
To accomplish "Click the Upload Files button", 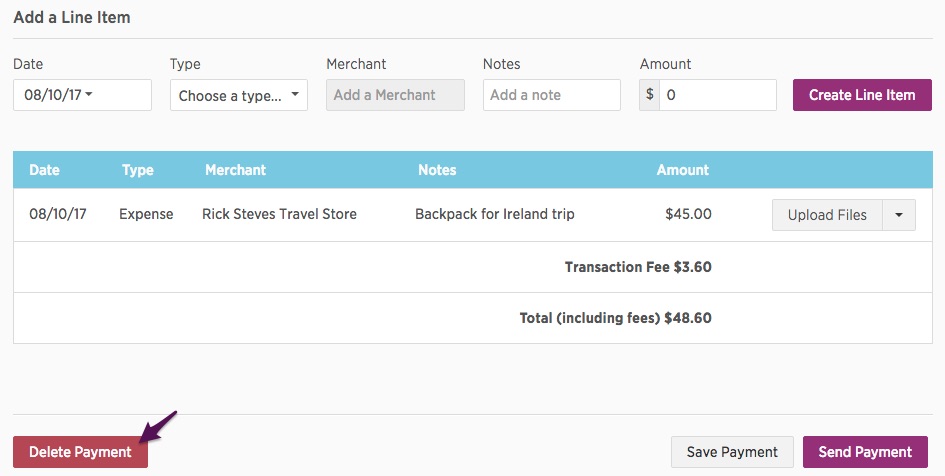I will tap(827, 215).
